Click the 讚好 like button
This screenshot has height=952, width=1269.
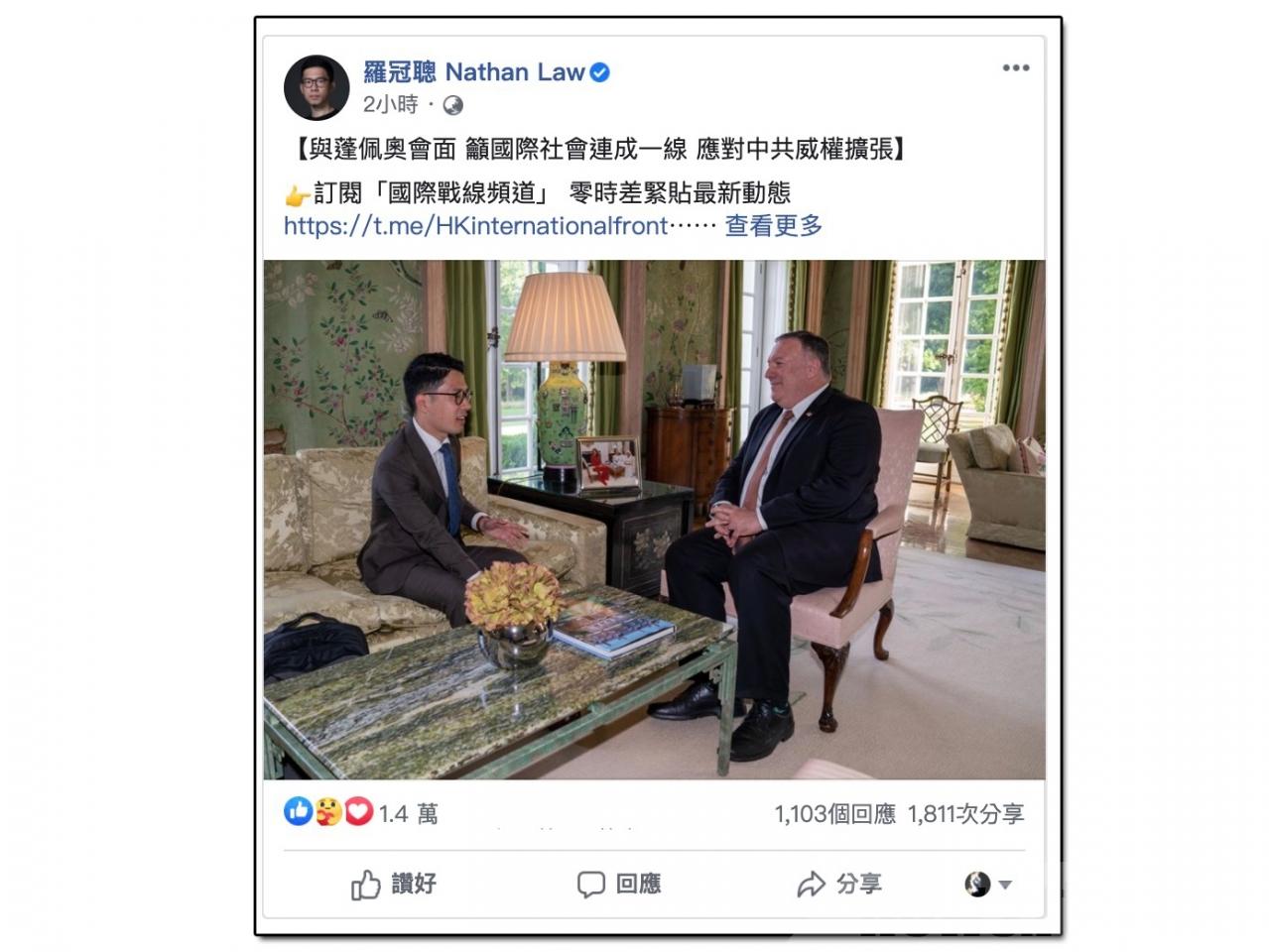tap(394, 885)
